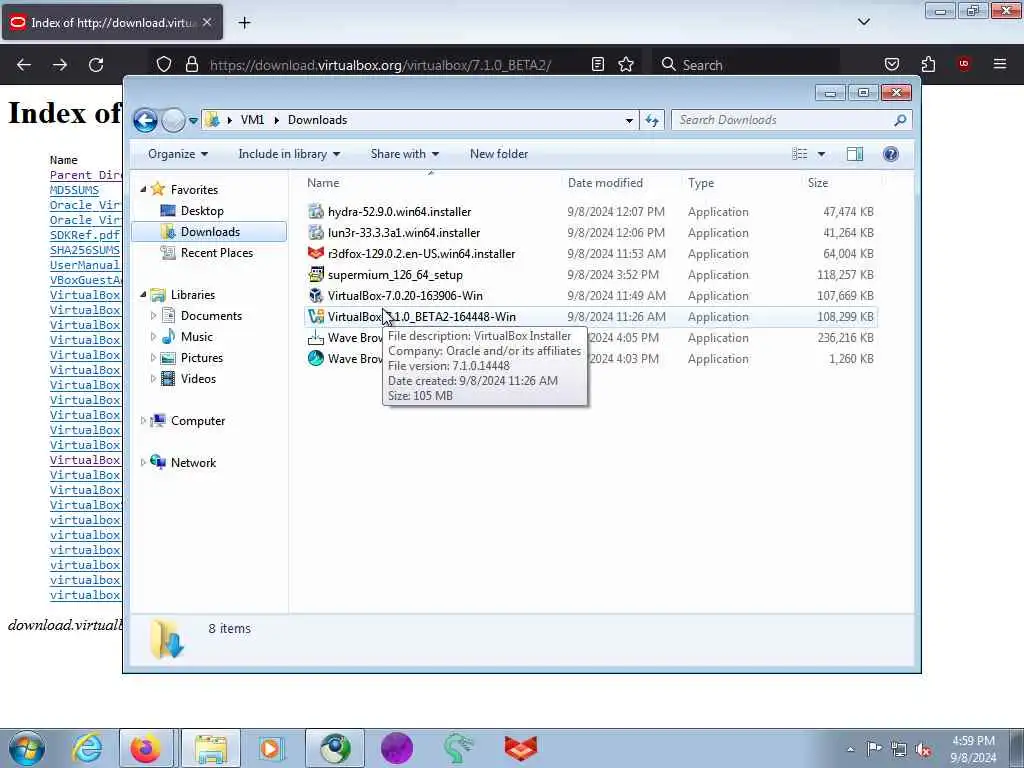Viewport: 1024px width, 768px height.
Task: Click the VirtualBox 7.1.0_BETA2 installer file icon
Action: [x=316, y=317]
